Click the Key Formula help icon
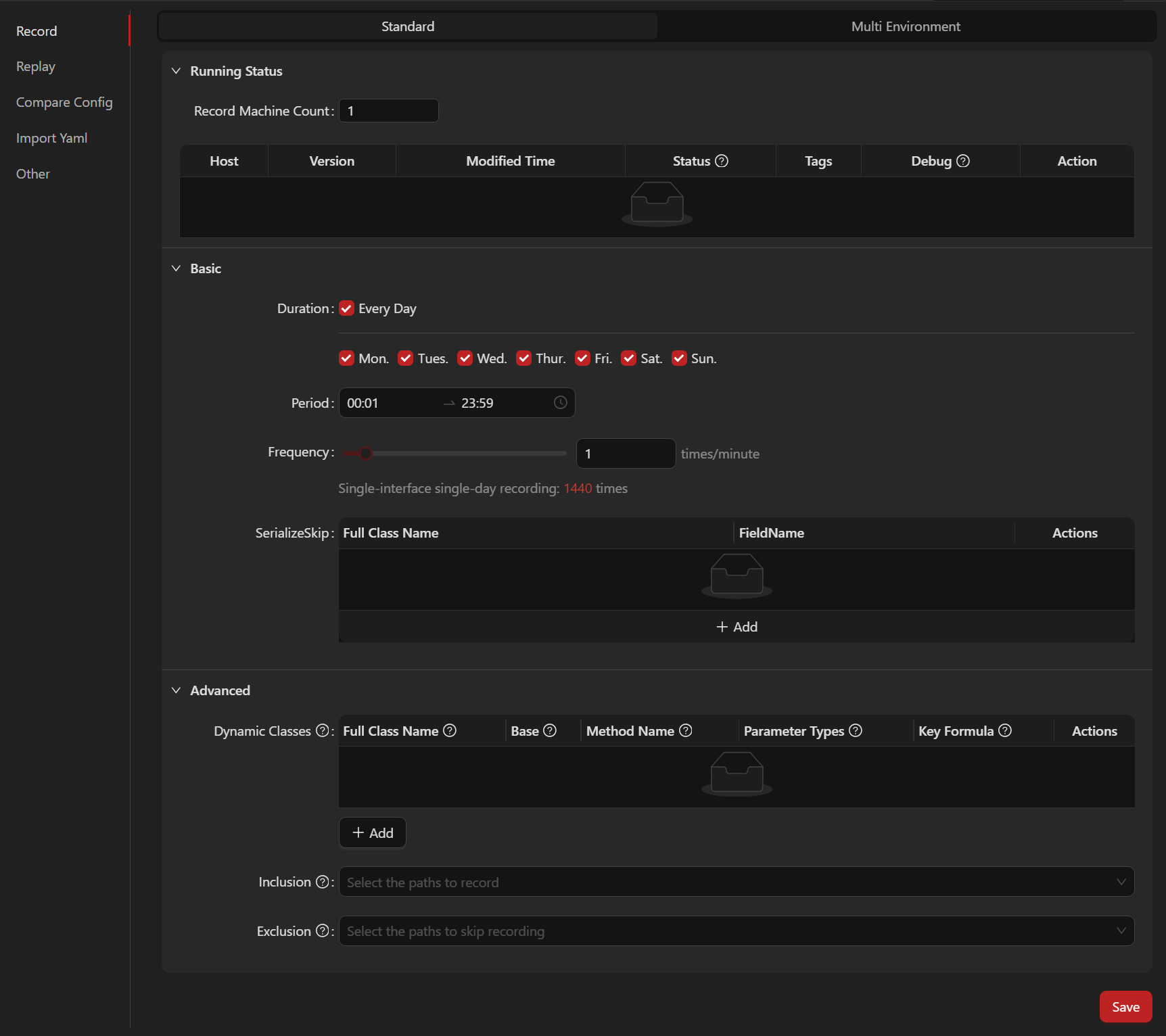Image resolution: width=1166 pixels, height=1036 pixels. click(x=1005, y=730)
